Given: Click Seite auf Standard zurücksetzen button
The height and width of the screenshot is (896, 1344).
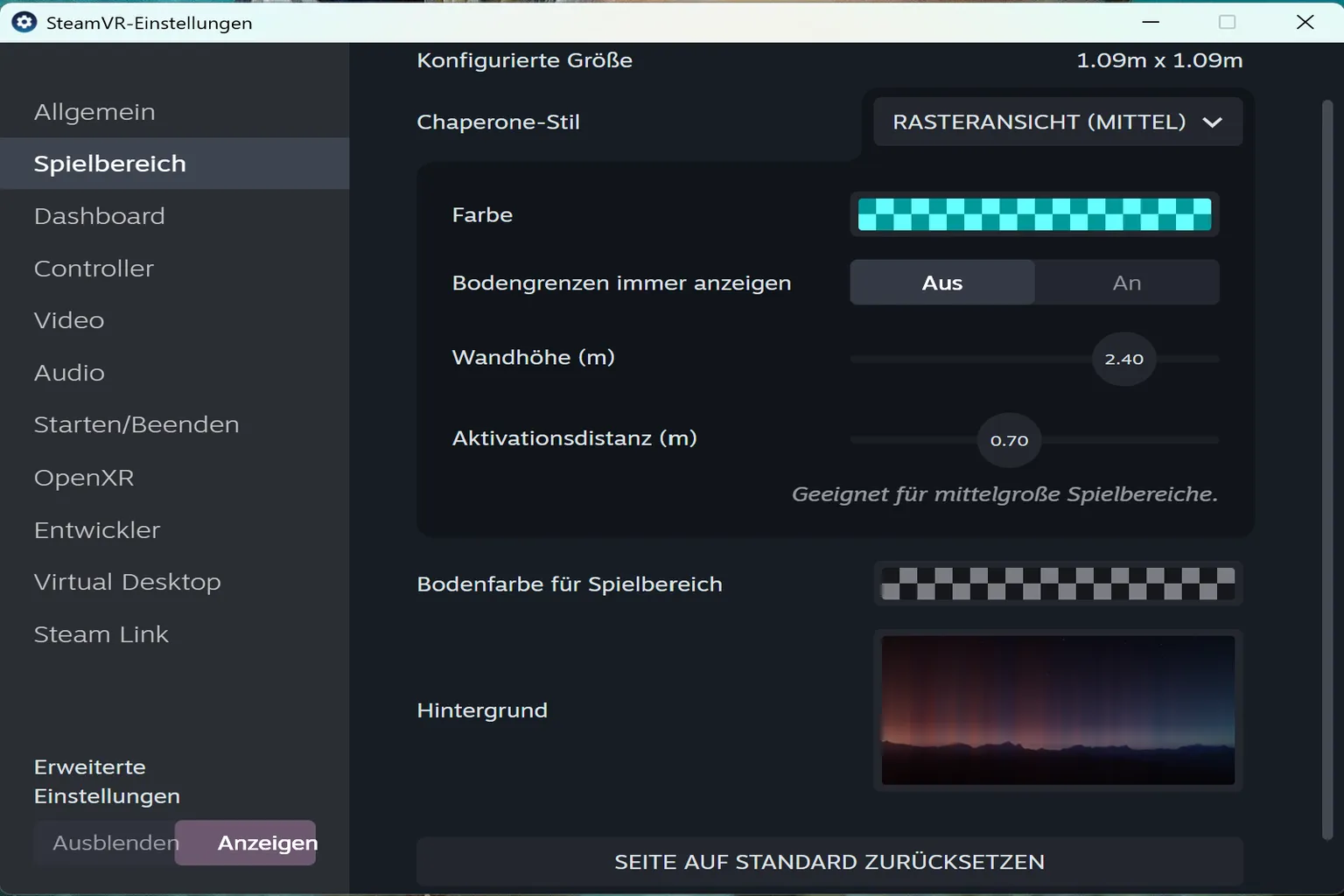Looking at the screenshot, I should click(829, 862).
